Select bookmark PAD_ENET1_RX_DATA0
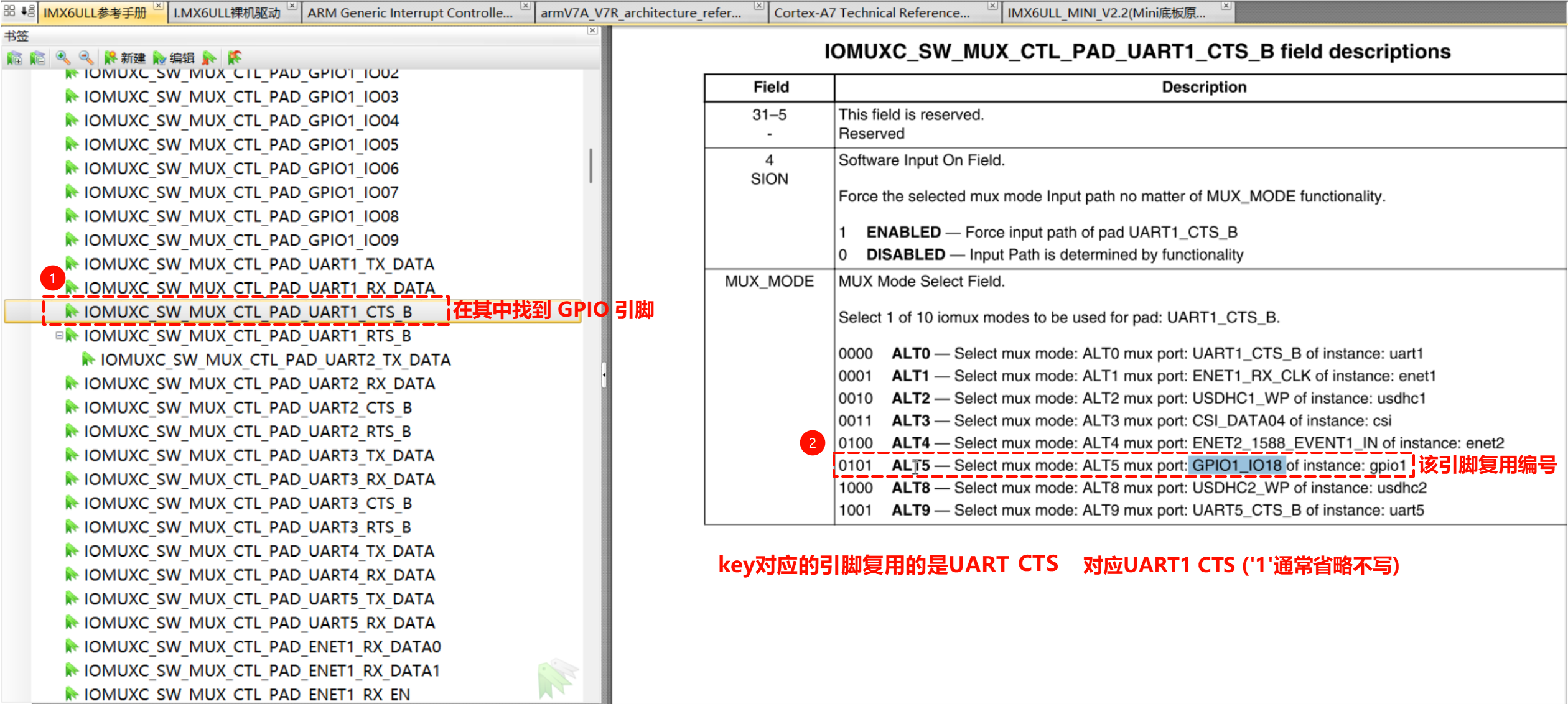This screenshot has height=704, width=1568. tap(262, 647)
